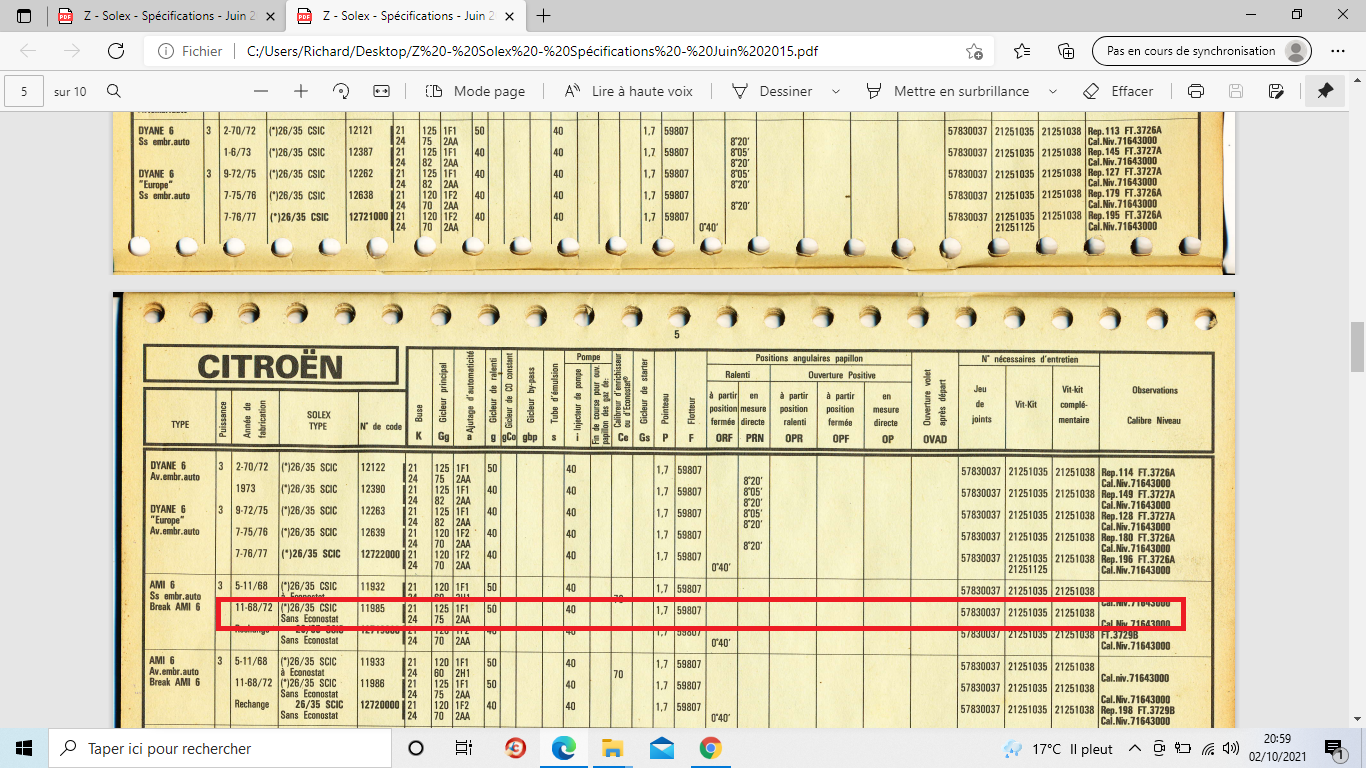Toggle the pin toolbar button

[x=1325, y=91]
